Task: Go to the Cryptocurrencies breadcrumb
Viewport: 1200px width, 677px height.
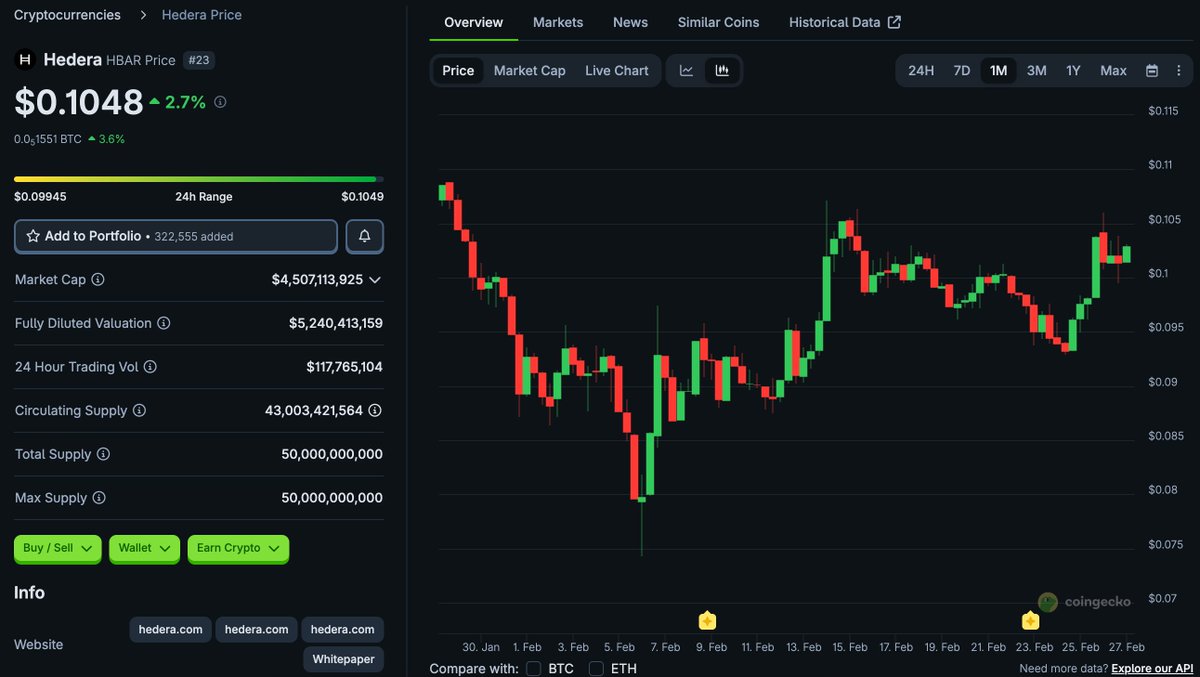Action: point(67,15)
